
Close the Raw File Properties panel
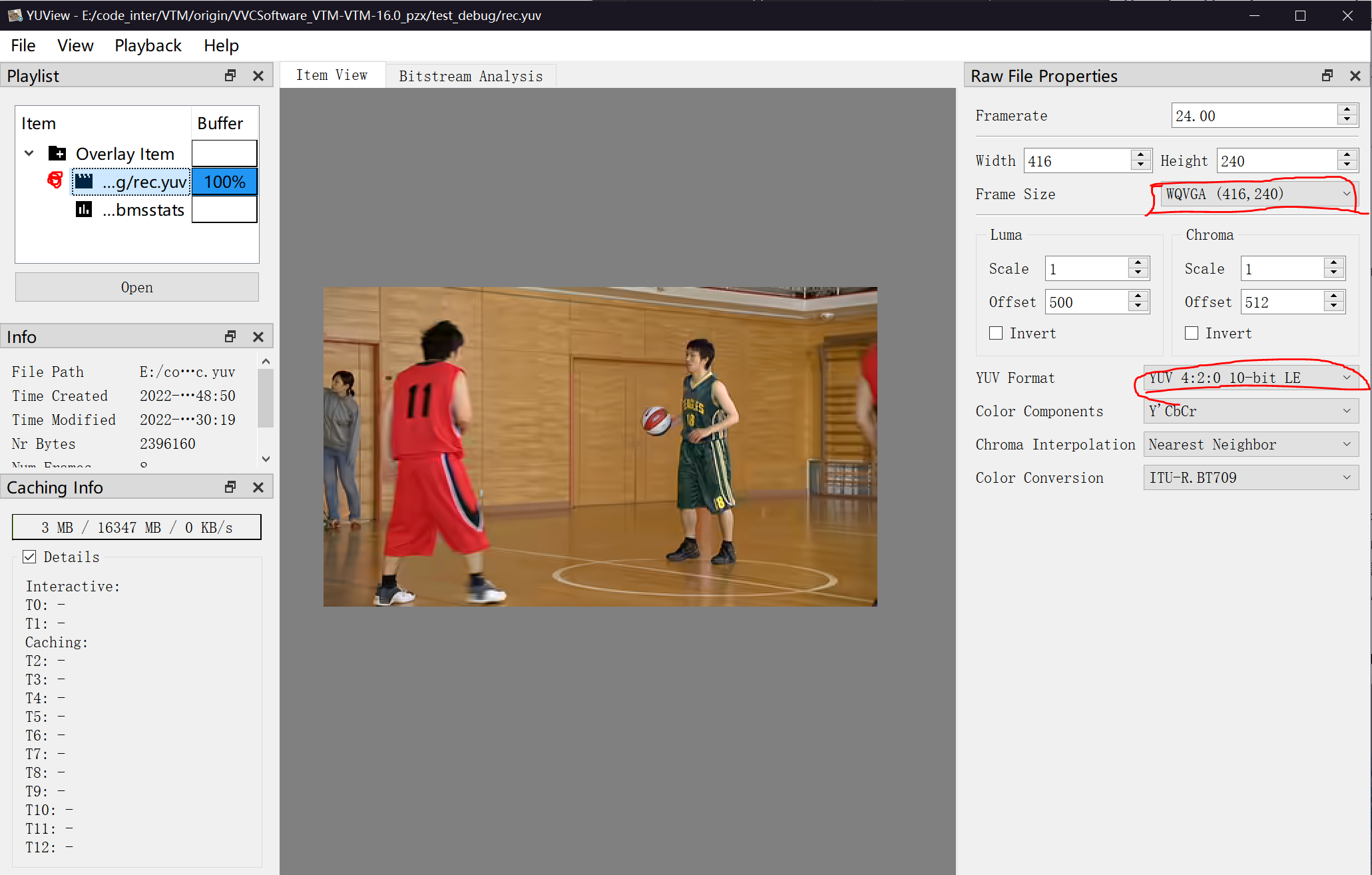point(1355,76)
